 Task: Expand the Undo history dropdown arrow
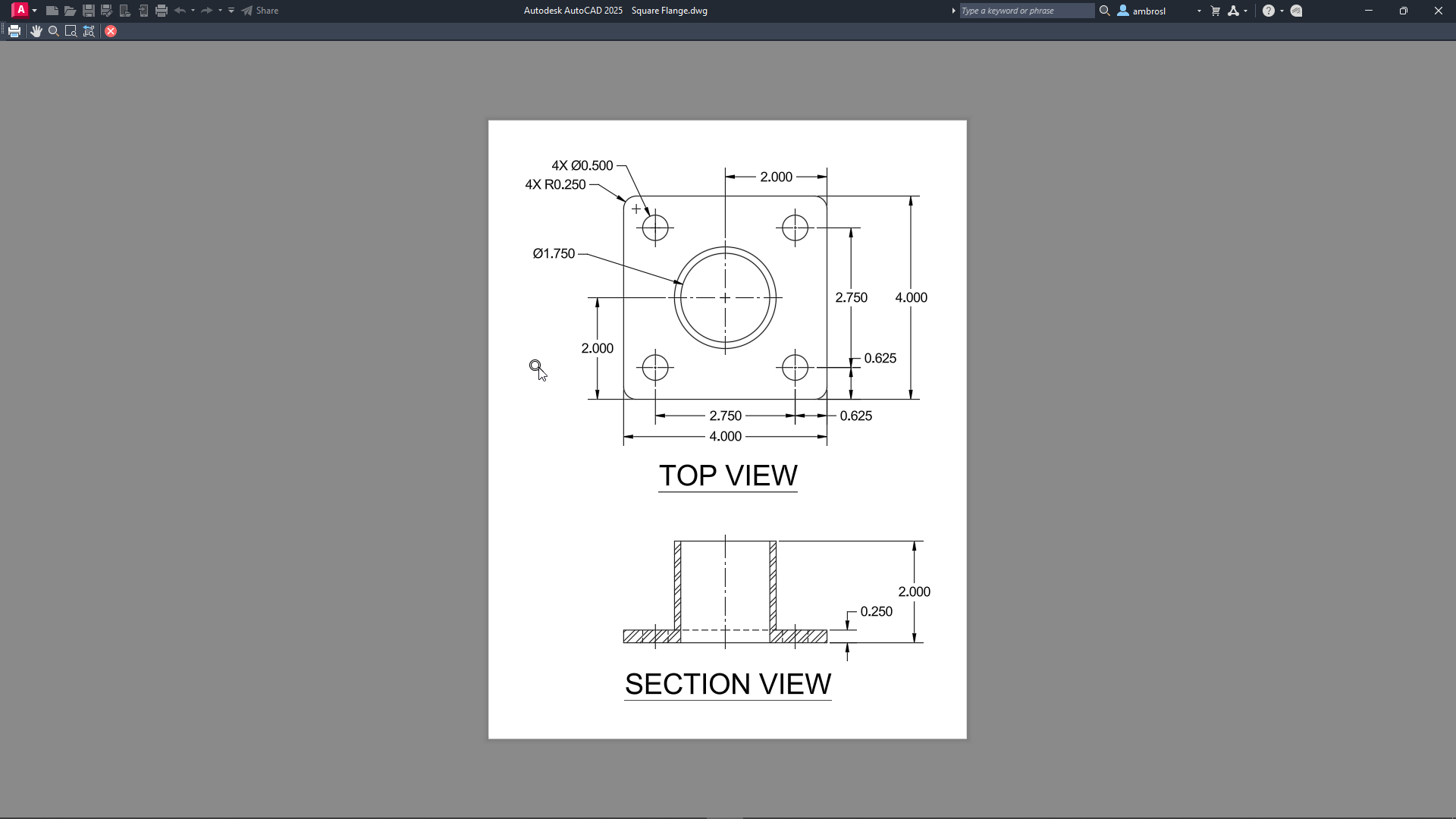tap(193, 11)
